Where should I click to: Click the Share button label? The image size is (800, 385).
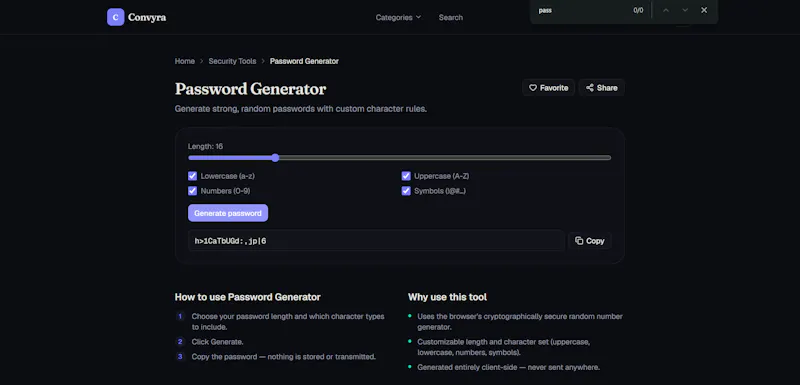pyautogui.click(x=607, y=88)
